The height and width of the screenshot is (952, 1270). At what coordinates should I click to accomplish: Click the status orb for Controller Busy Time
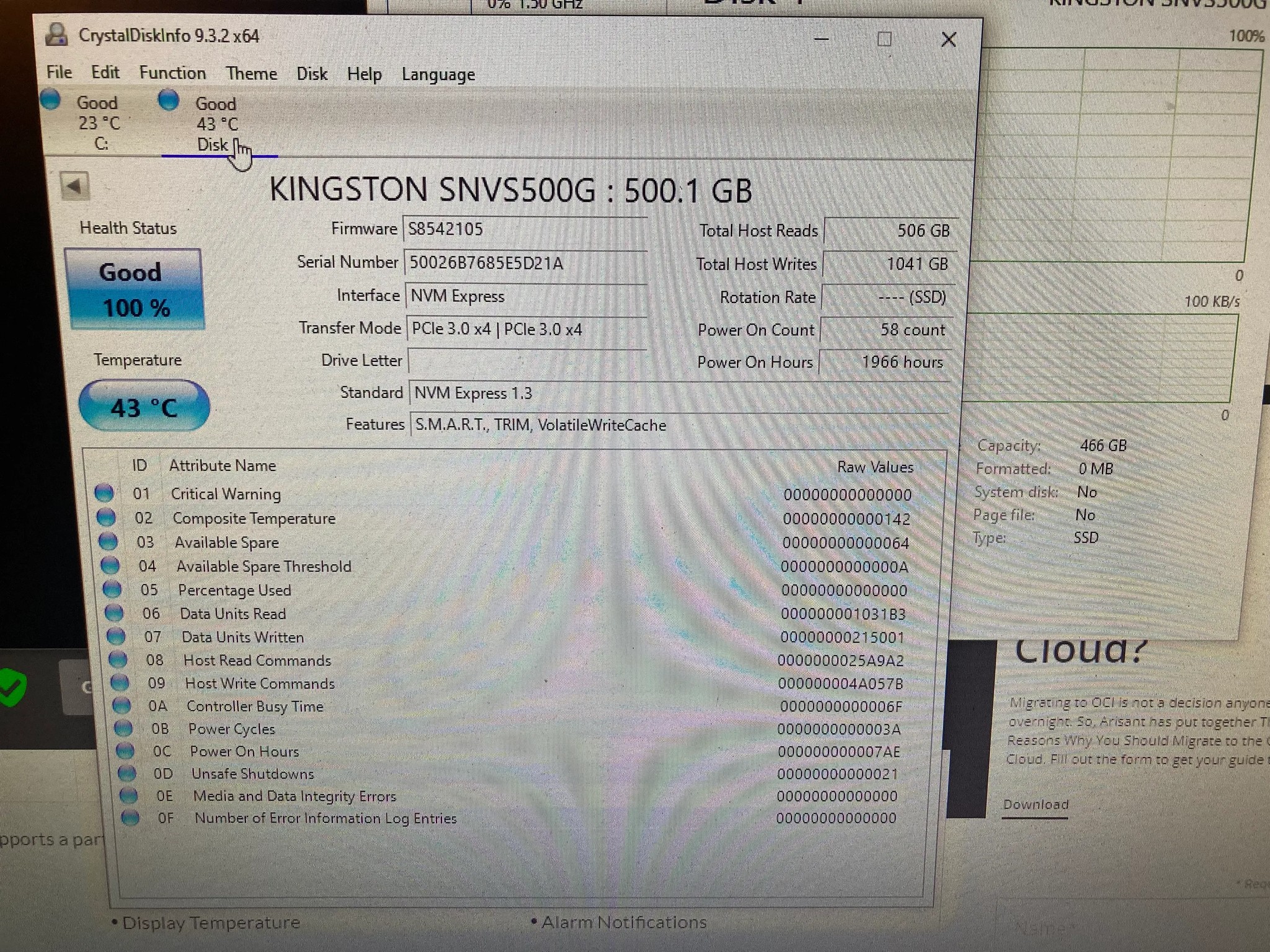[121, 705]
